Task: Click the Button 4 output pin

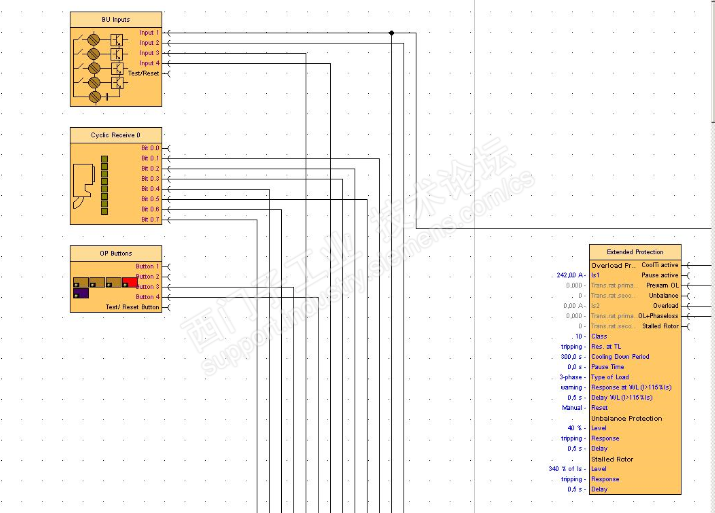Action: coord(166,297)
